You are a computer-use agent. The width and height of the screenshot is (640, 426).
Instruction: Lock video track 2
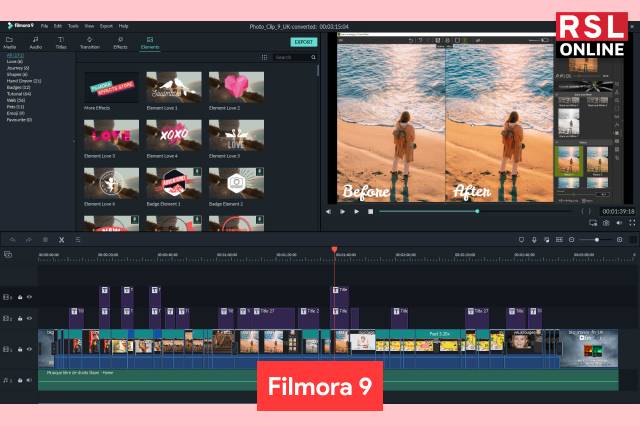(x=20, y=318)
